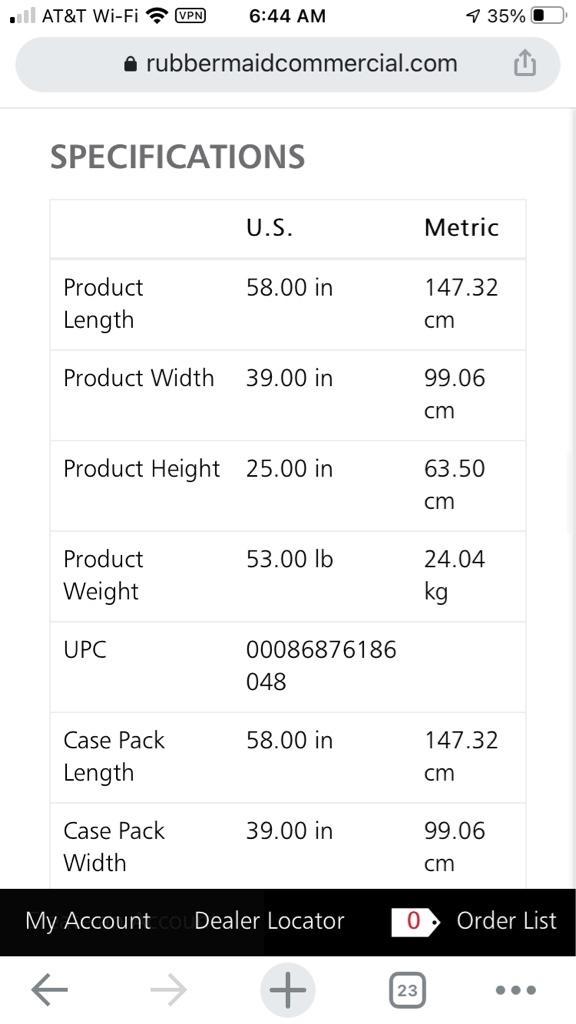576x1024 pixels.
Task: Tap the rubbermaidcommercial.com address field
Action: click(288, 64)
